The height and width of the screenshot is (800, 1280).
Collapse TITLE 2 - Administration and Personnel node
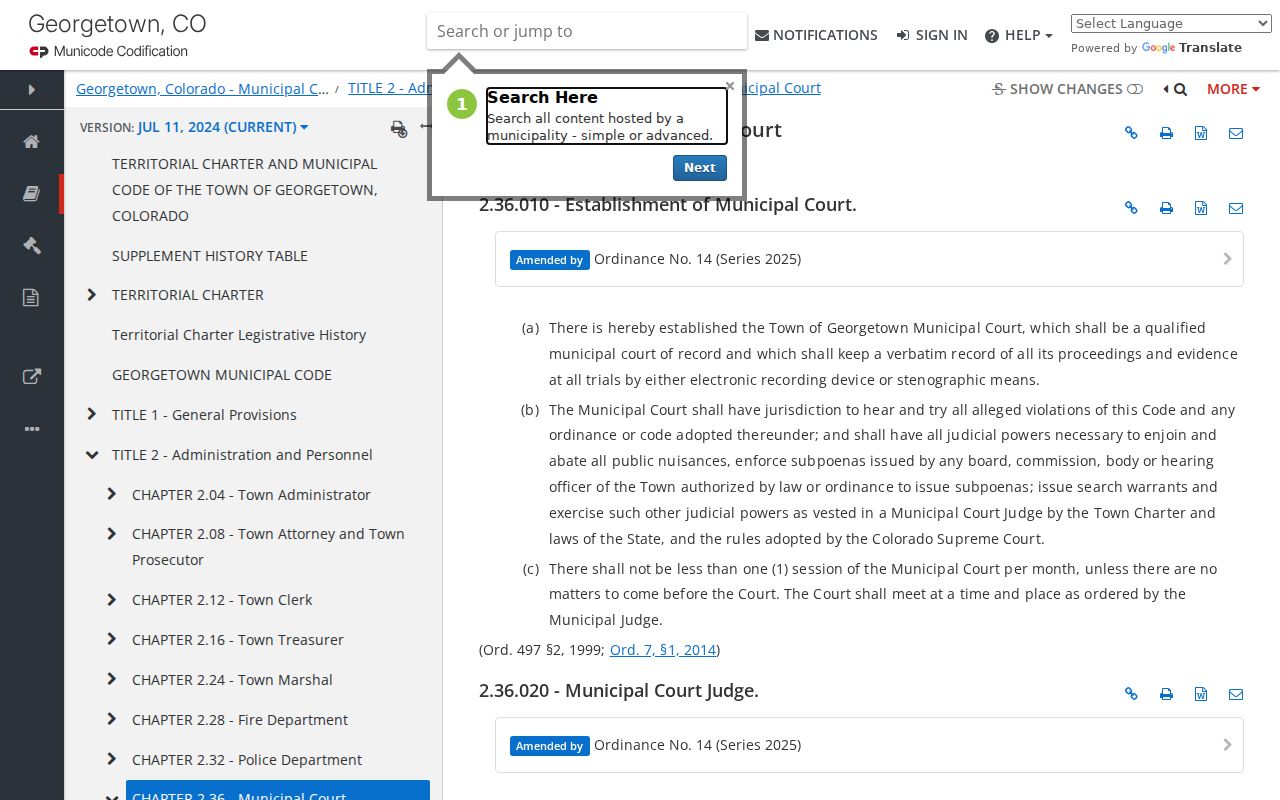pyautogui.click(x=92, y=455)
